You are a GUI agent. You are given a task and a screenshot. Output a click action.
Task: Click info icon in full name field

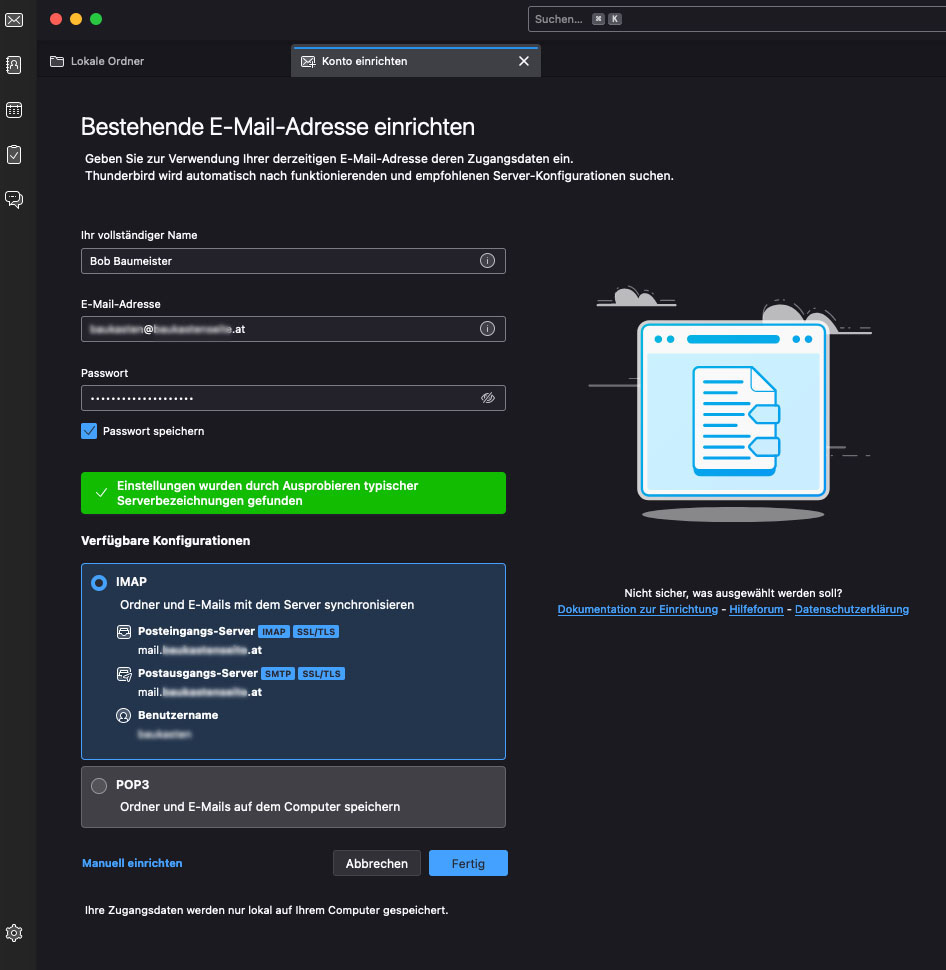tap(488, 260)
